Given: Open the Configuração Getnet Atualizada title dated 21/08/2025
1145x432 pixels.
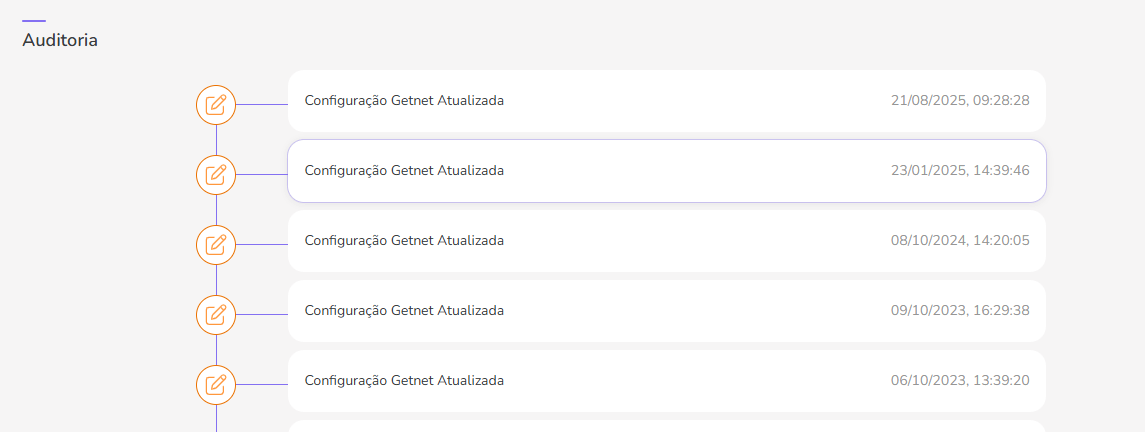Looking at the screenshot, I should [404, 101].
